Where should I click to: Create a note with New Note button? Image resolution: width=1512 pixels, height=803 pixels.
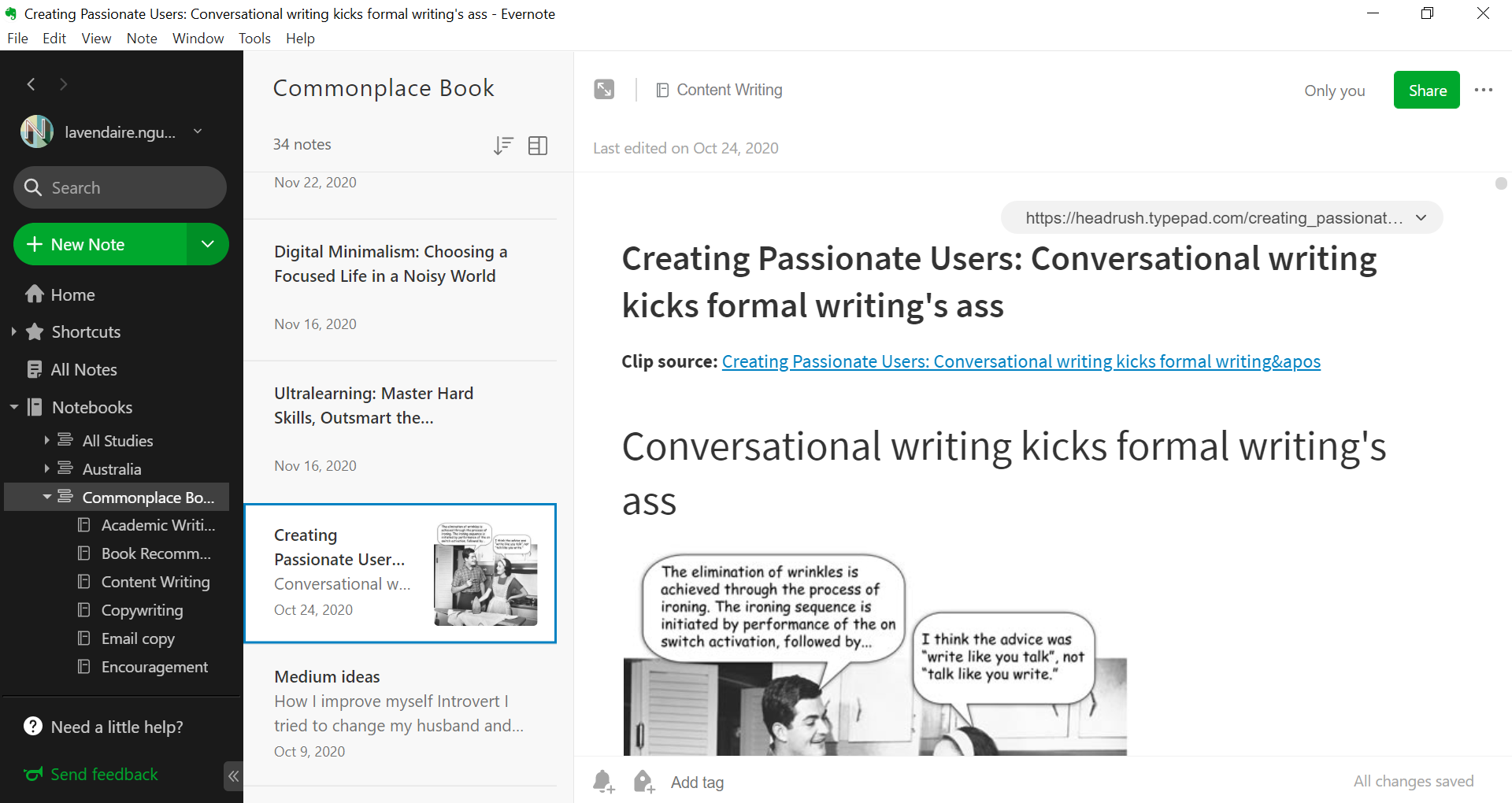point(100,244)
